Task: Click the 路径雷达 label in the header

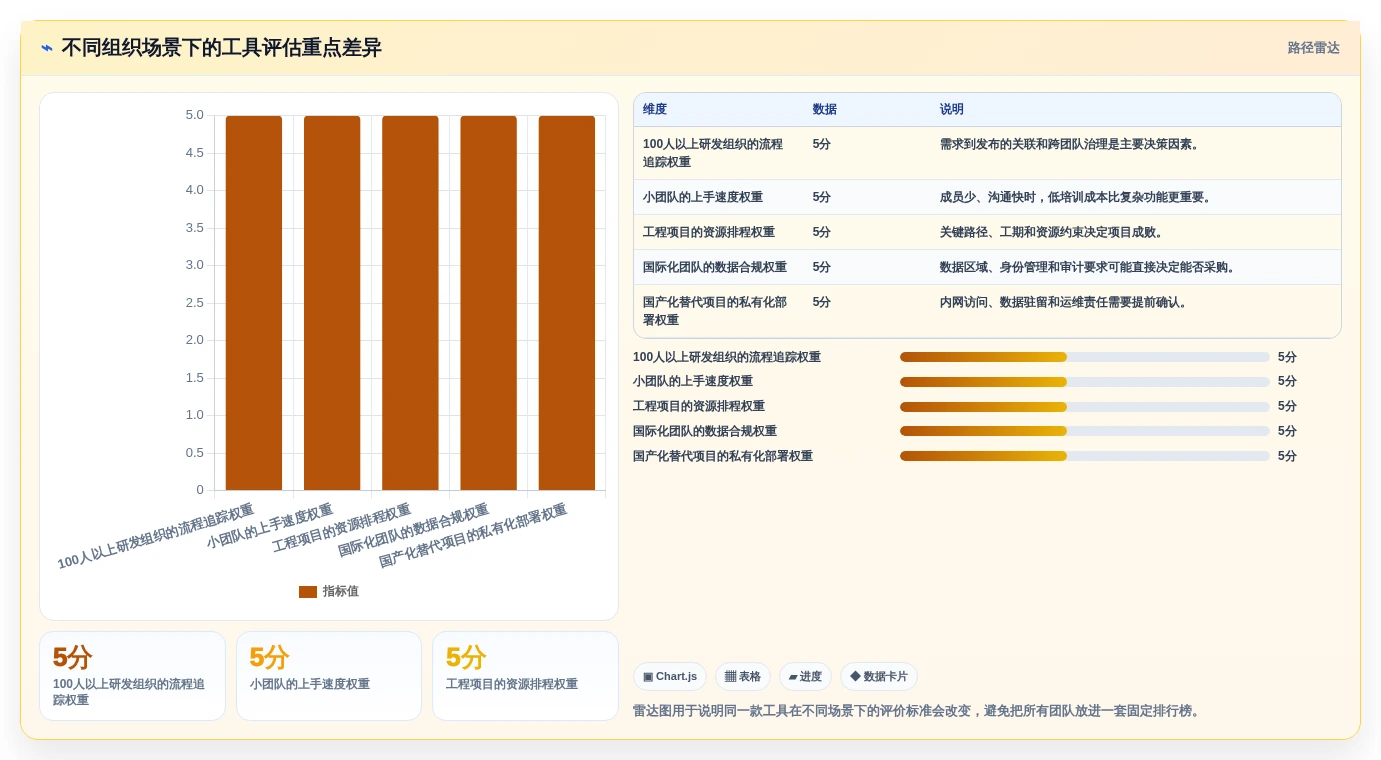Action: [1313, 48]
